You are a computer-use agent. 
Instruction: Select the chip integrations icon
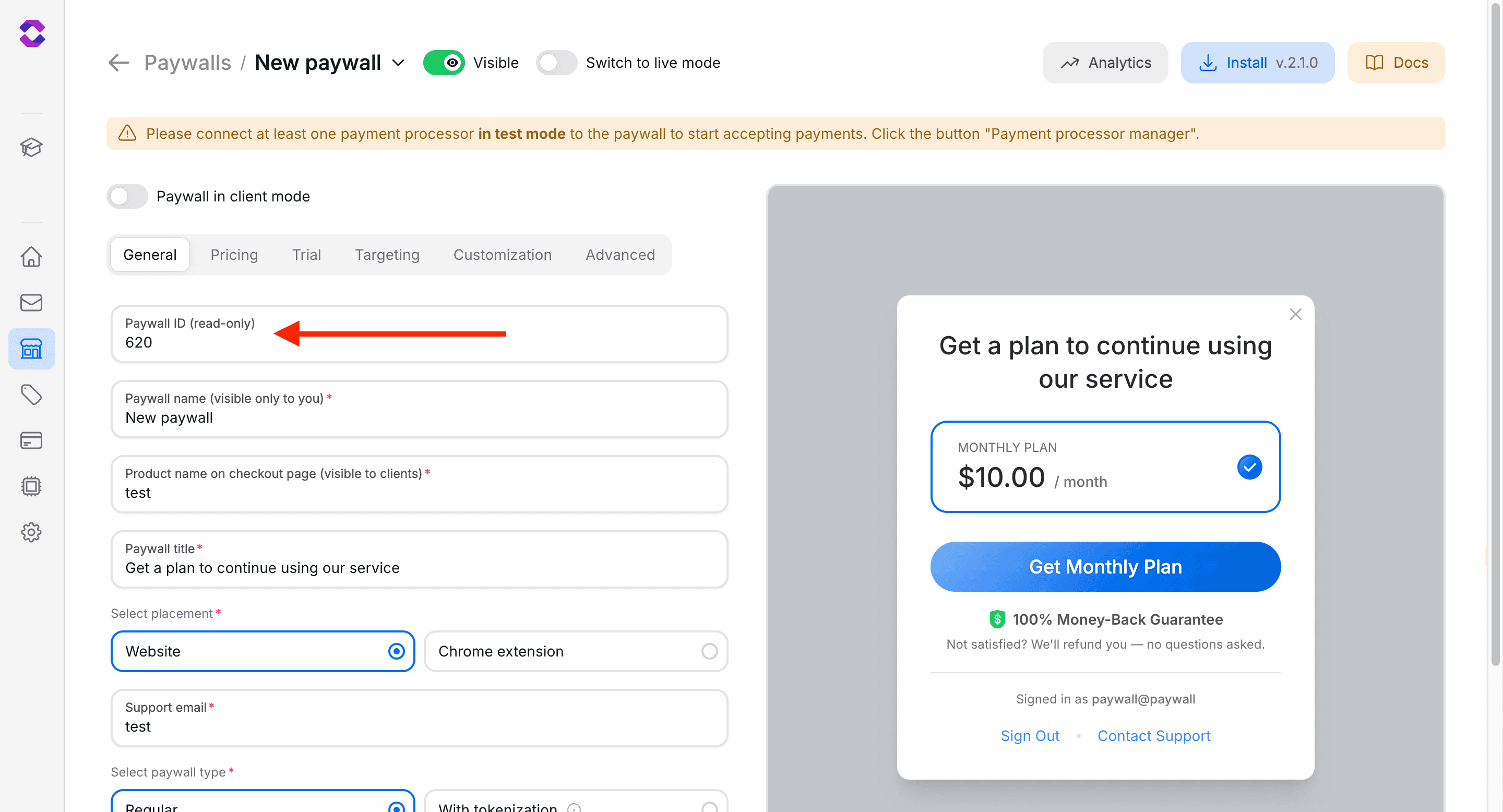click(x=31, y=486)
